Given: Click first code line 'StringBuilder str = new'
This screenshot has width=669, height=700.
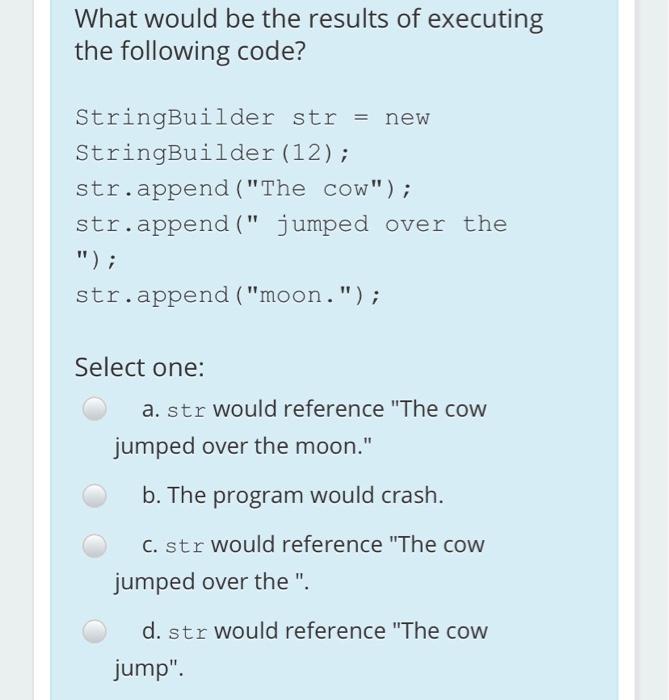Looking at the screenshot, I should coord(253,118).
